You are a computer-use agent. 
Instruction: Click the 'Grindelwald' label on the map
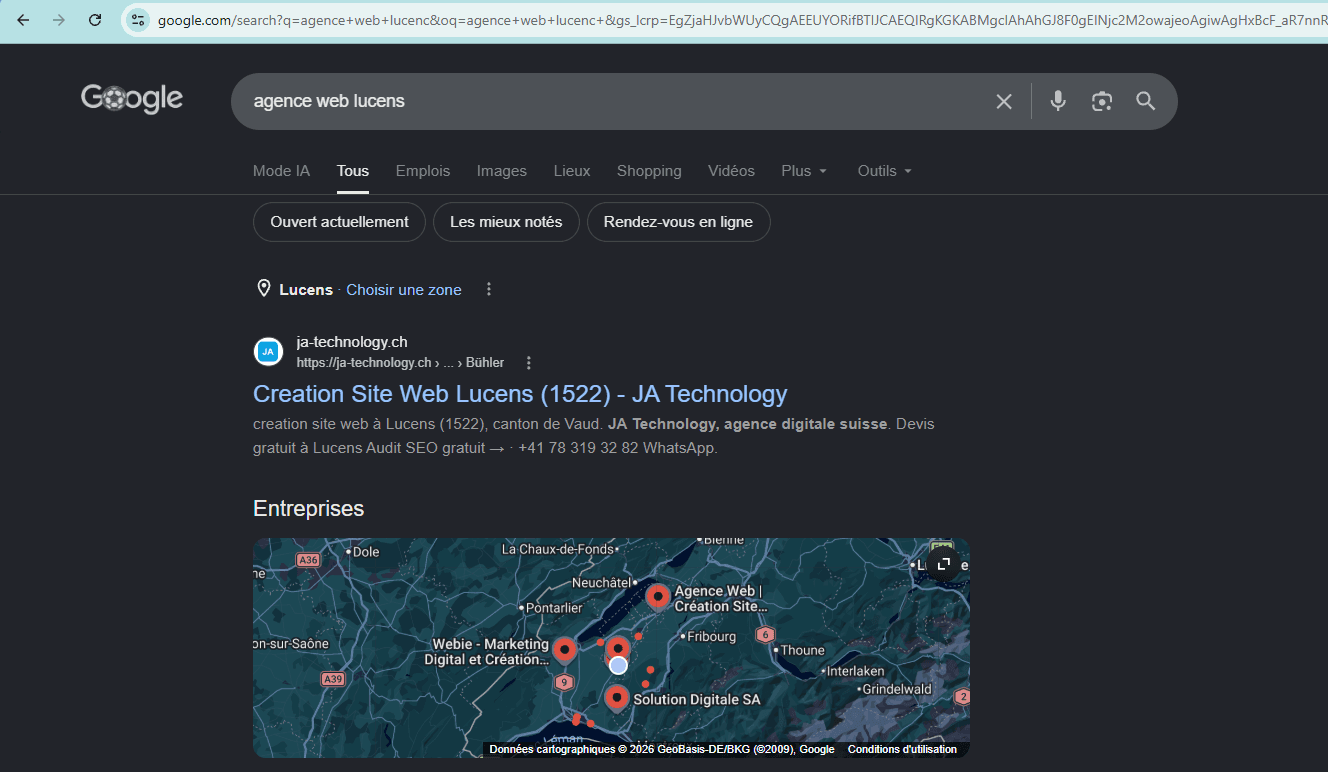[897, 689]
